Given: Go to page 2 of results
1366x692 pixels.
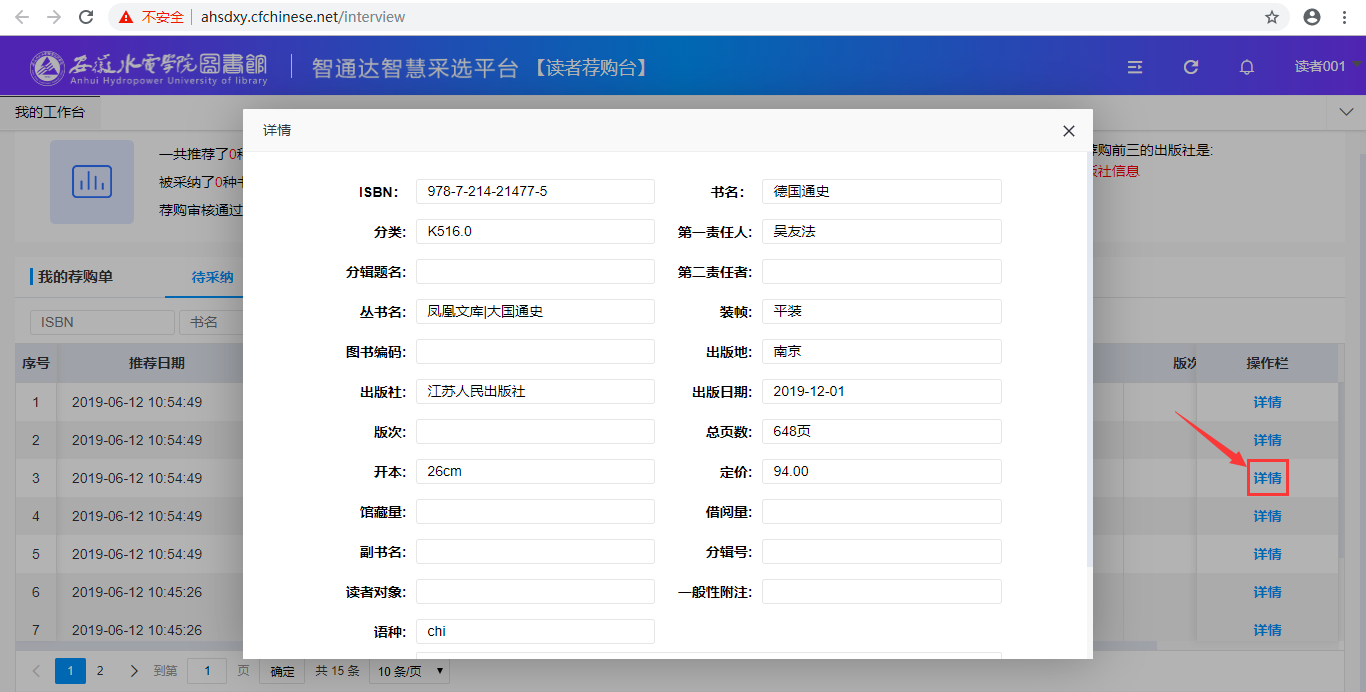Looking at the screenshot, I should click(100, 671).
